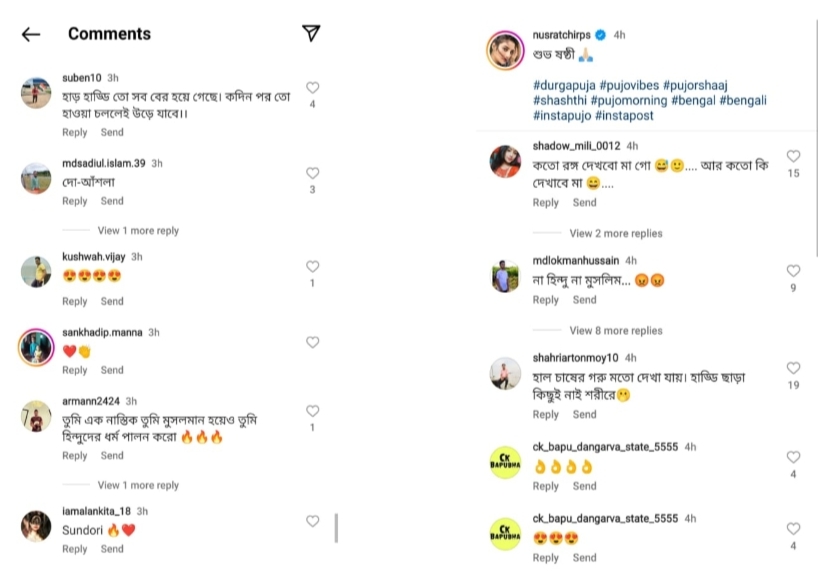The image size is (818, 585).
Task: Open mdlokmanhussain profile avatar
Action: coord(505,276)
